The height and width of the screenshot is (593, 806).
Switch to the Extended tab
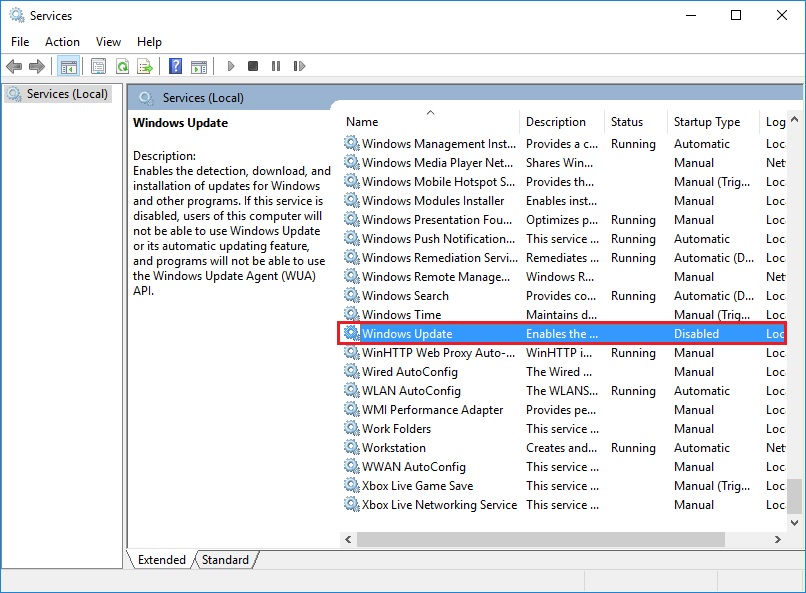click(x=161, y=560)
